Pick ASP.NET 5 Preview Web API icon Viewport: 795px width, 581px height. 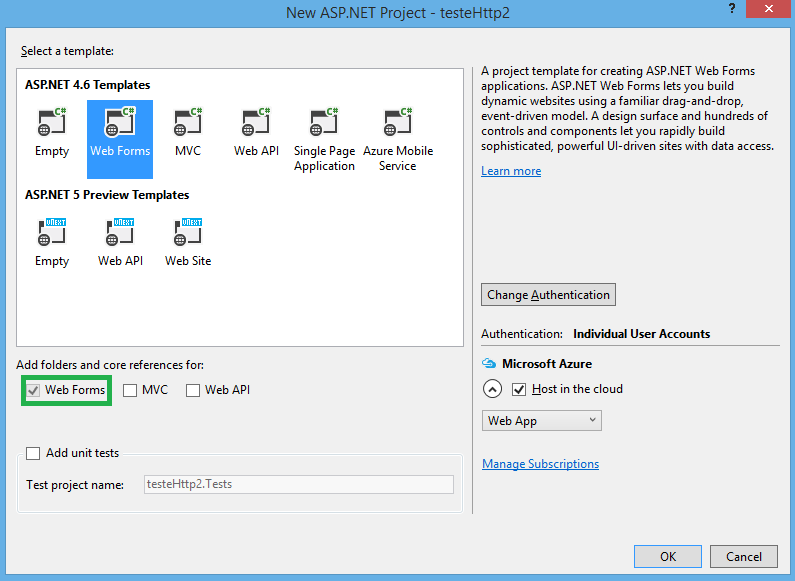[x=120, y=232]
